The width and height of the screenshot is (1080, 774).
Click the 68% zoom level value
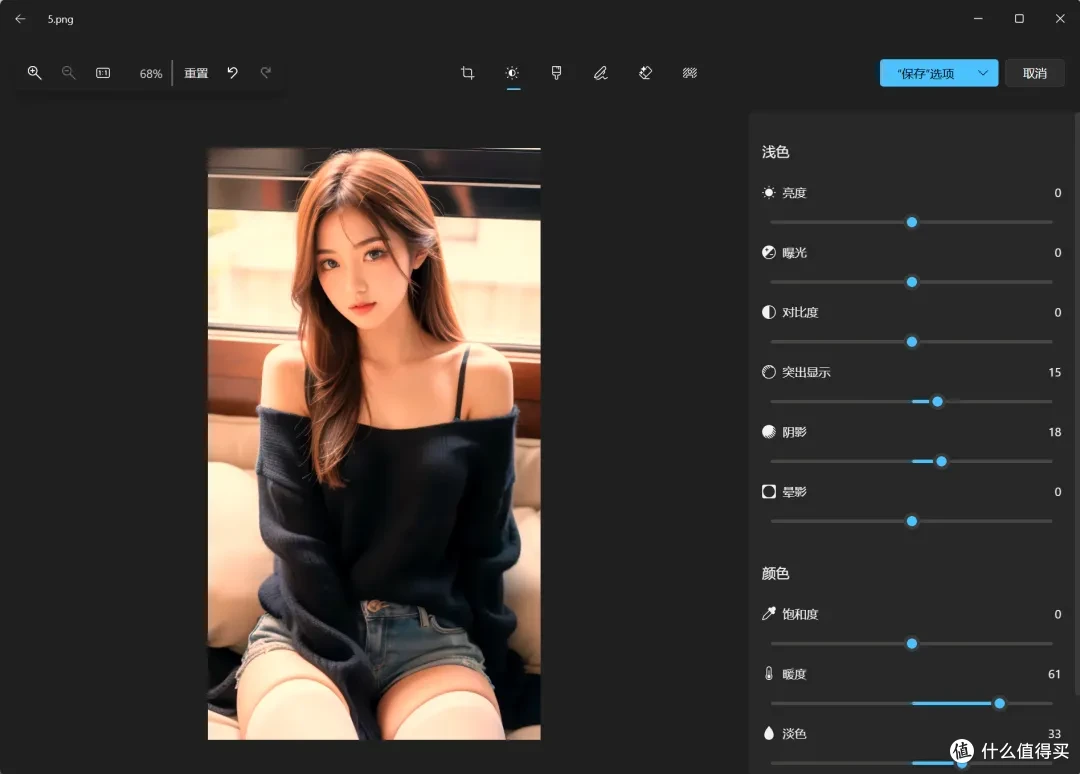click(x=151, y=74)
